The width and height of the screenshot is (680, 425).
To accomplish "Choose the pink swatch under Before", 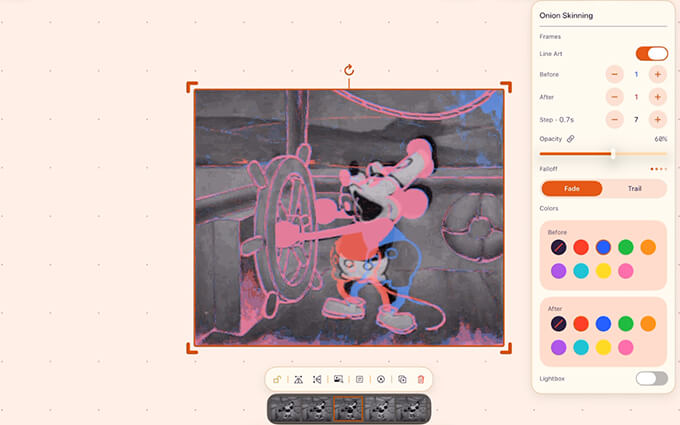I will pos(626,271).
